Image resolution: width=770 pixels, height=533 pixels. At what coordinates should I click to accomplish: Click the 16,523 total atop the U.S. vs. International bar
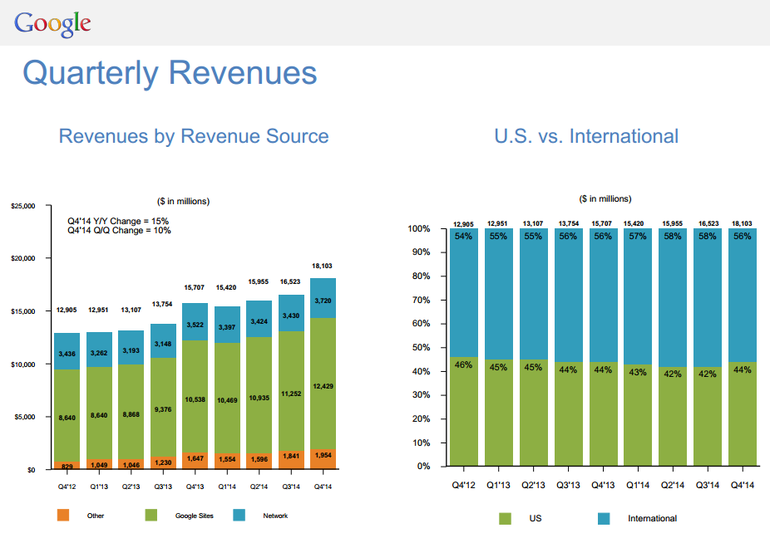tap(709, 224)
